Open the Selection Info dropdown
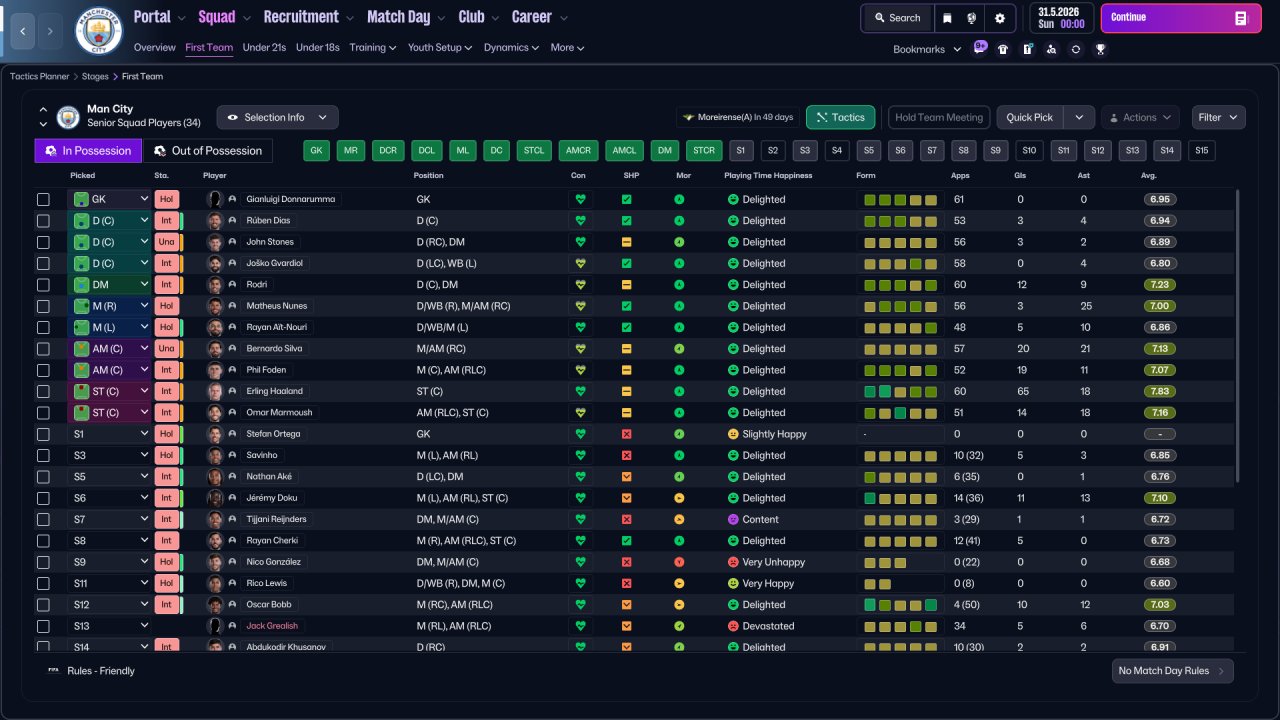The height and width of the screenshot is (720, 1280). pyautogui.click(x=277, y=117)
